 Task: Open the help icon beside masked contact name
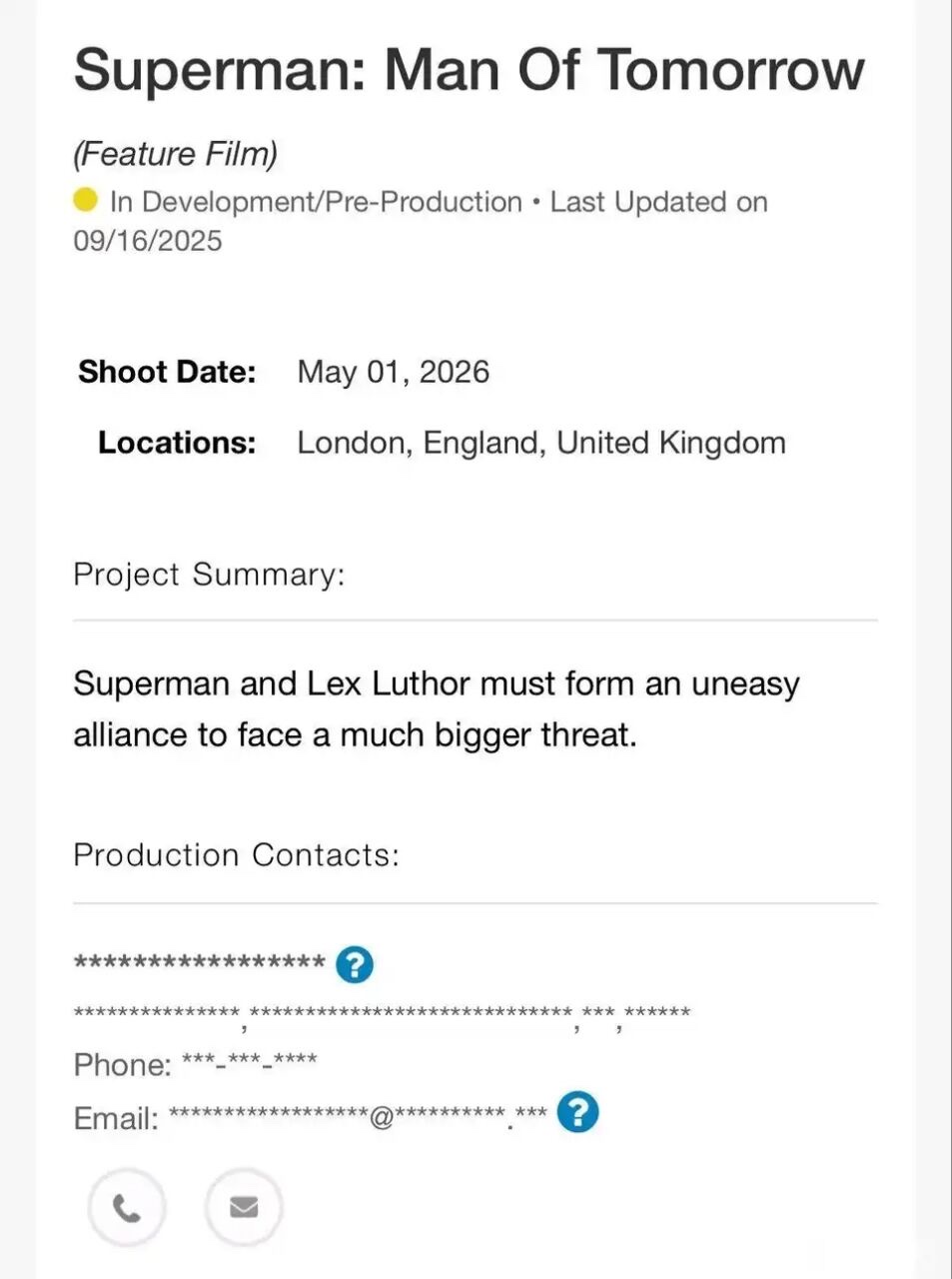point(355,964)
